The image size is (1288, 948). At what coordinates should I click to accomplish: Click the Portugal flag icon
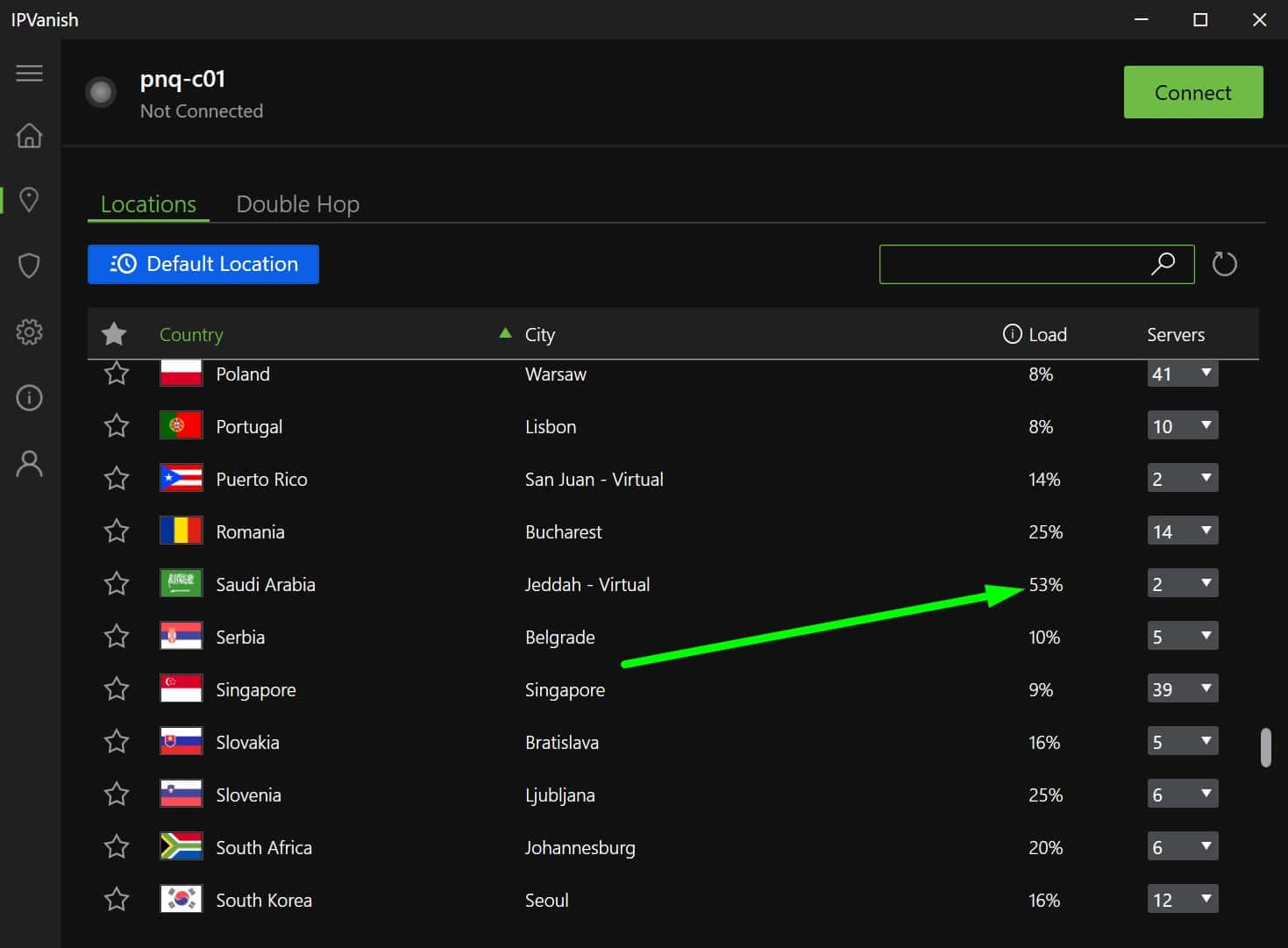pyautogui.click(x=181, y=426)
